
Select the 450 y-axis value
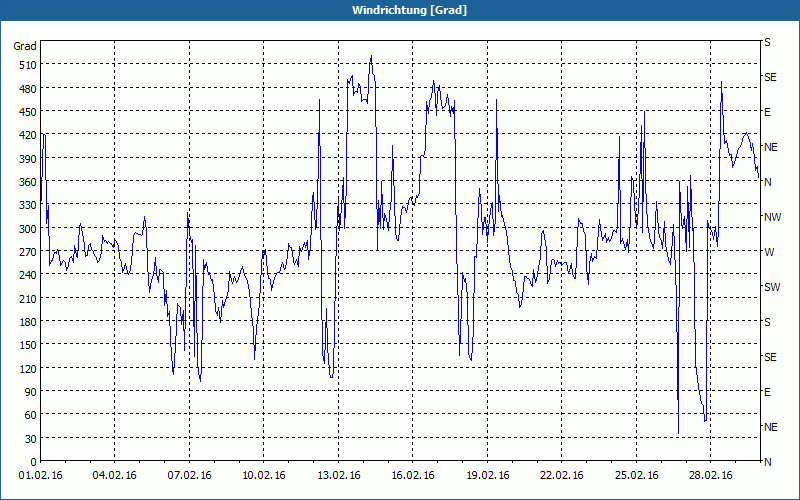pos(27,112)
